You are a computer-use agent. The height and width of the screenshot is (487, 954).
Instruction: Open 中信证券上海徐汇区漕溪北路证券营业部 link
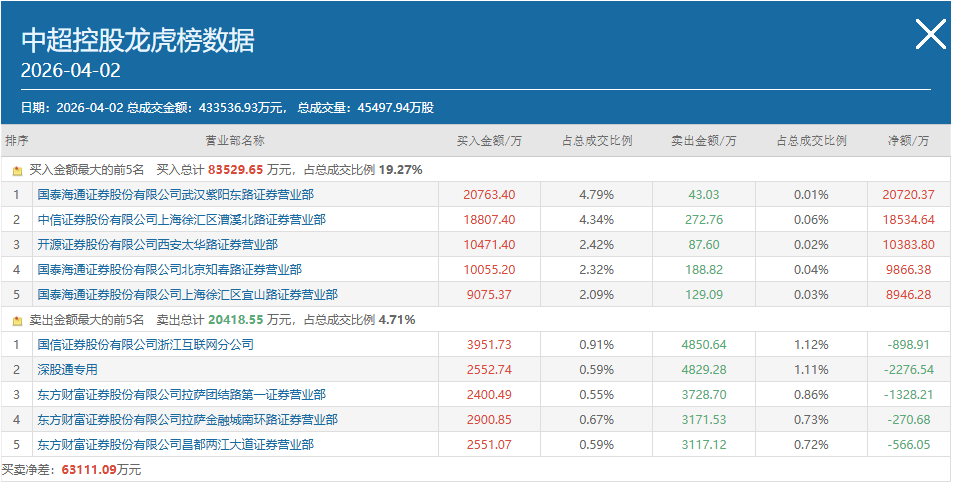[181, 220]
